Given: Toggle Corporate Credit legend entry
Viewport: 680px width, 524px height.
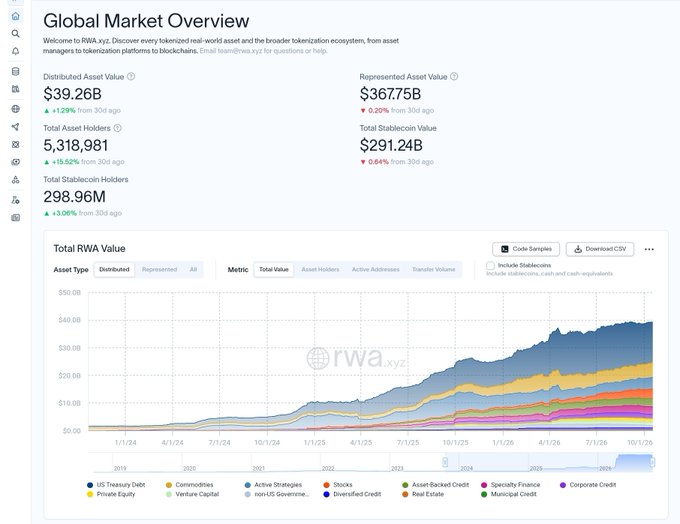Looking at the screenshot, I should point(588,485).
